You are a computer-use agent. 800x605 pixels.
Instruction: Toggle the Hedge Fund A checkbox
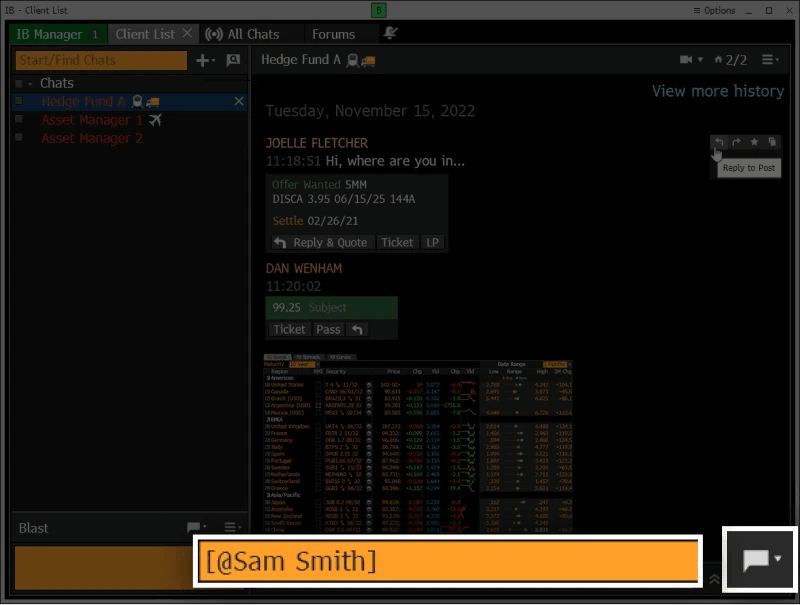(x=19, y=102)
